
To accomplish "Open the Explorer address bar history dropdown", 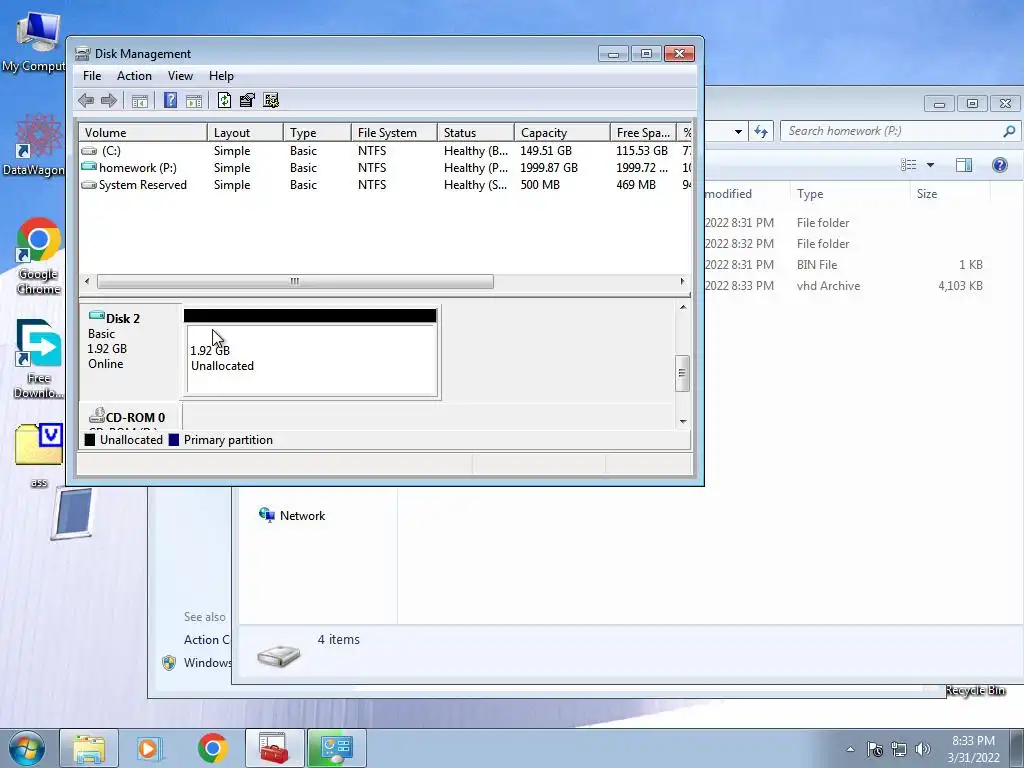I will point(738,131).
